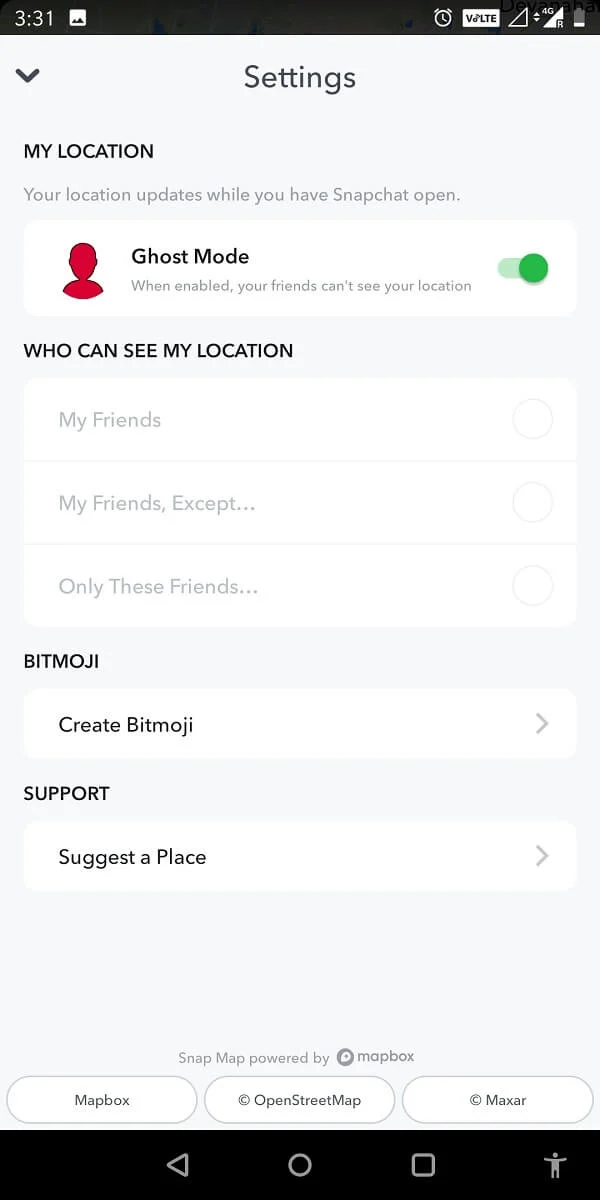600x1200 pixels.
Task: Tap the VoLTE indicator in the status bar
Action: 481,17
